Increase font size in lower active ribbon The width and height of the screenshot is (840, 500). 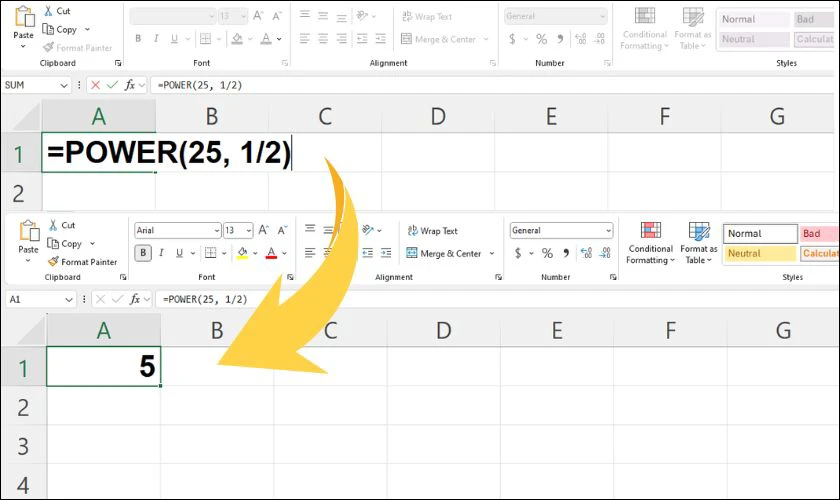pos(264,230)
